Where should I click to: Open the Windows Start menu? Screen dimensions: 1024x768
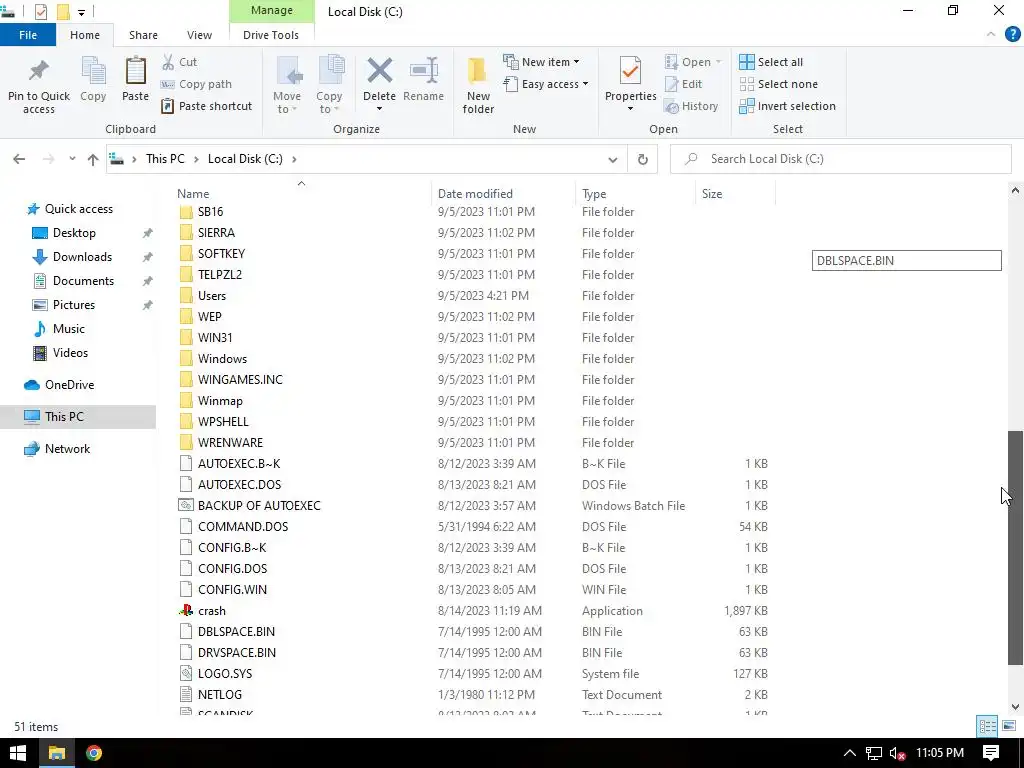pyautogui.click(x=18, y=753)
